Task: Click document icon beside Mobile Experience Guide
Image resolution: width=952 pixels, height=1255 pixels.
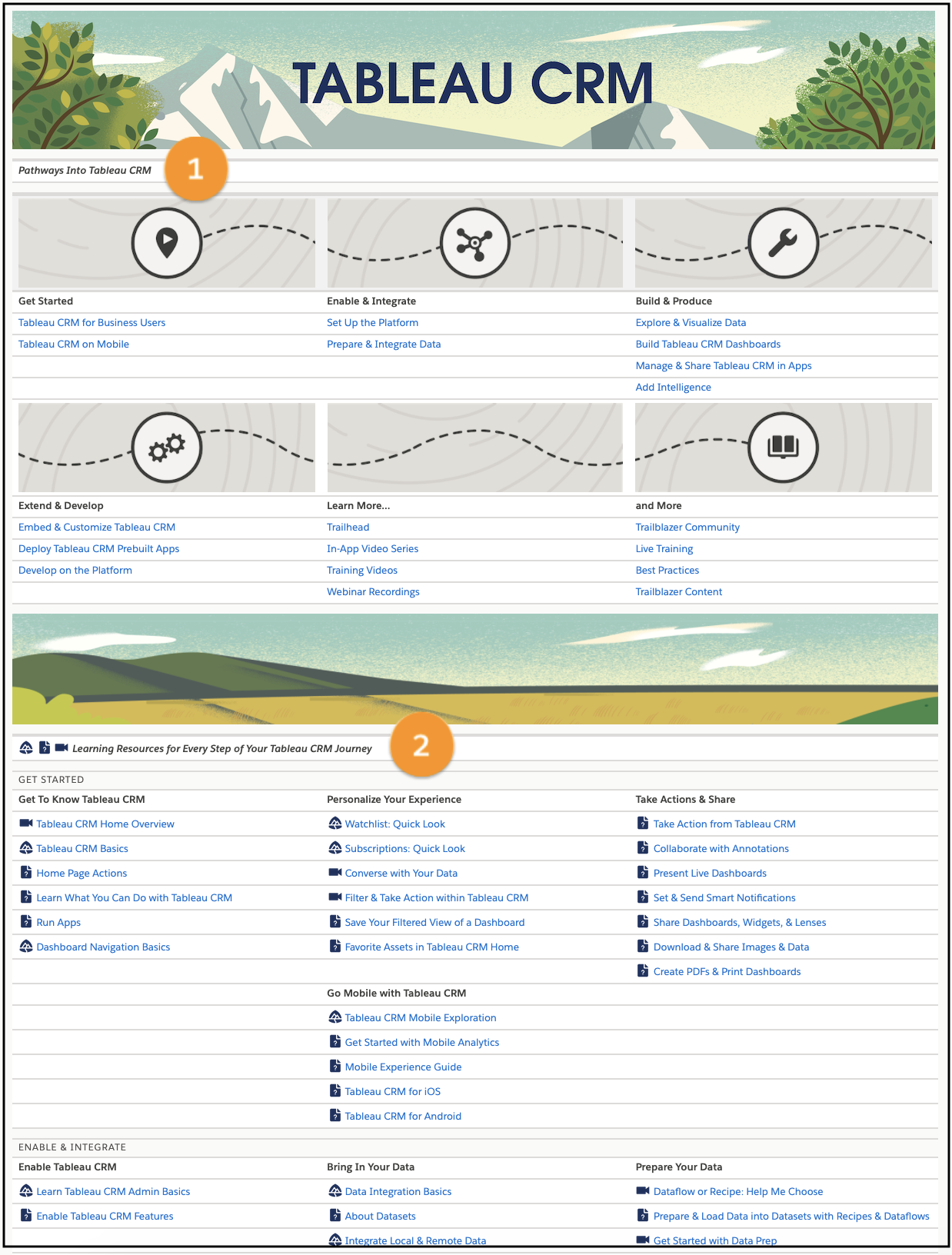Action: click(335, 1067)
